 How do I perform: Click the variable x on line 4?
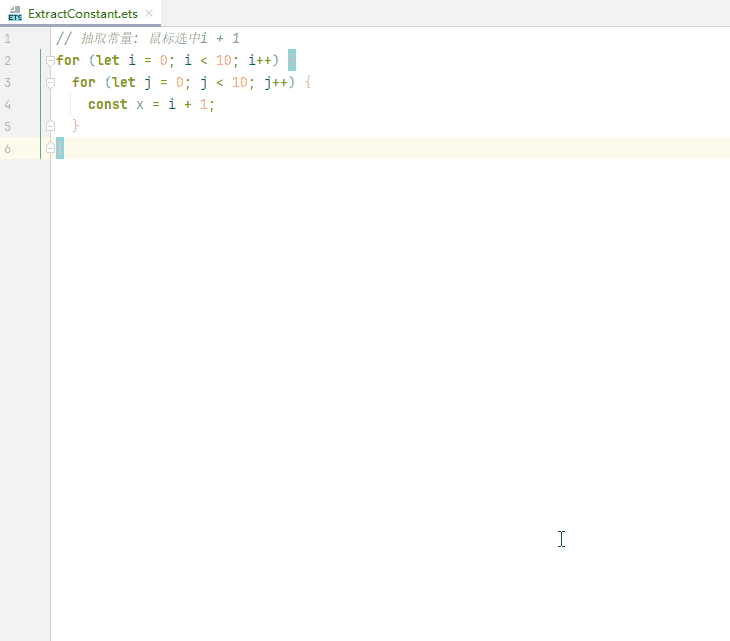click(140, 105)
